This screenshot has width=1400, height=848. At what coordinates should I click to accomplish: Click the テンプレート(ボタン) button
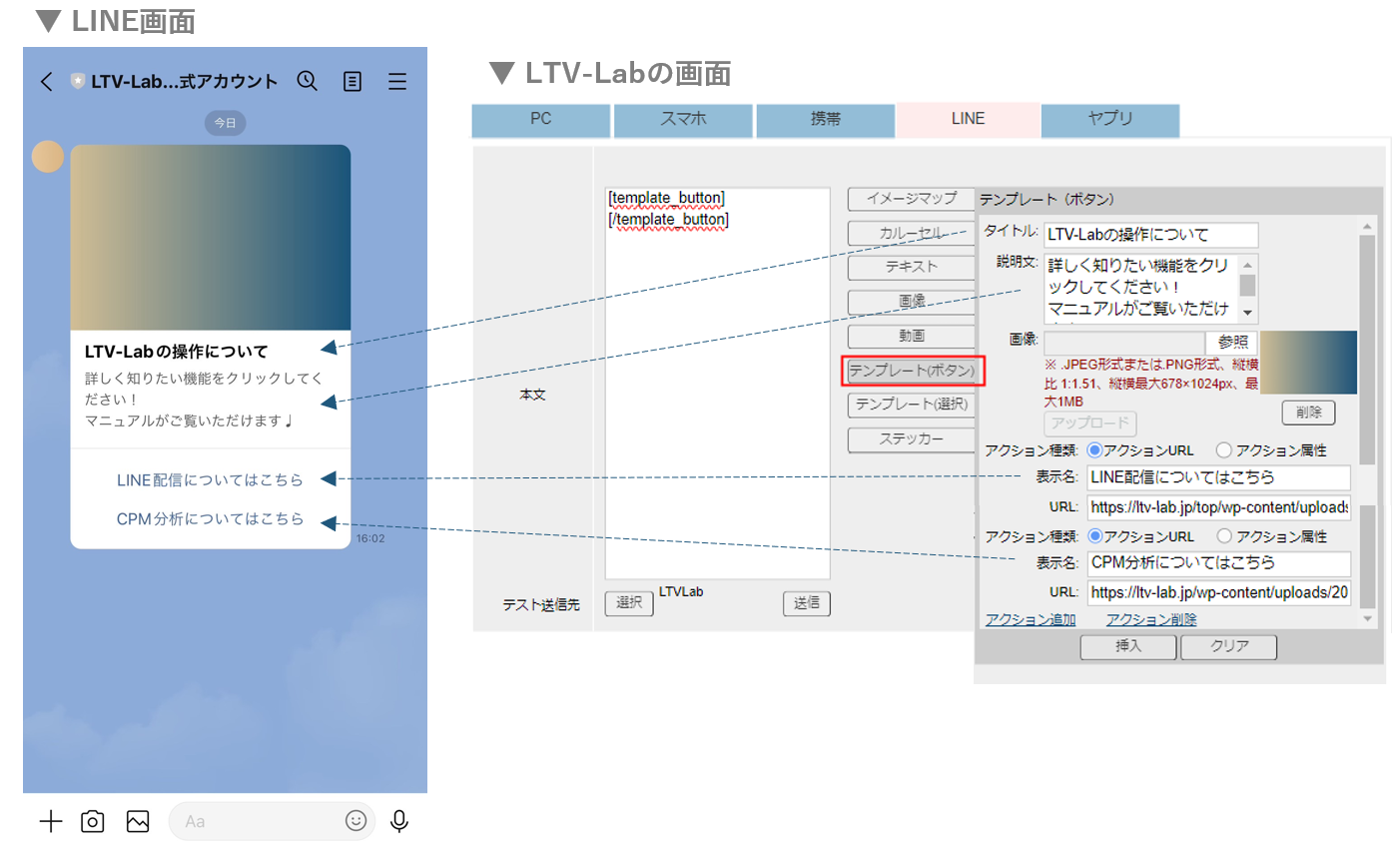[x=912, y=371]
